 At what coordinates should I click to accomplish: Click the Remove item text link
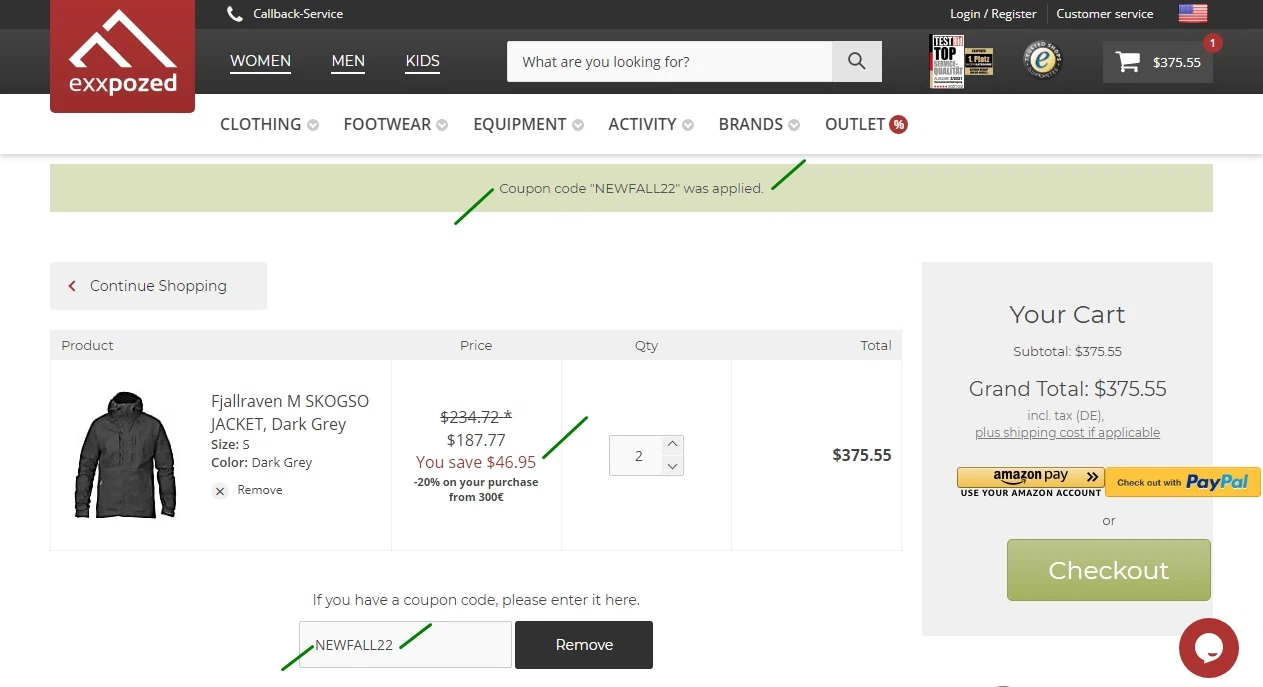click(260, 490)
